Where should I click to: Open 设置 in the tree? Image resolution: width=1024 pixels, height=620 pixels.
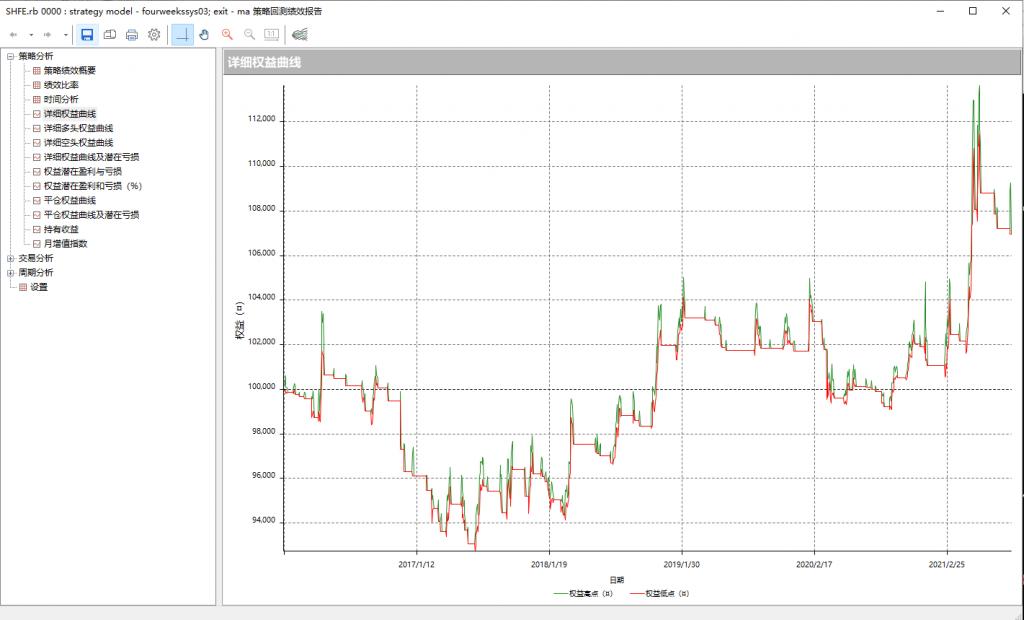(39, 287)
